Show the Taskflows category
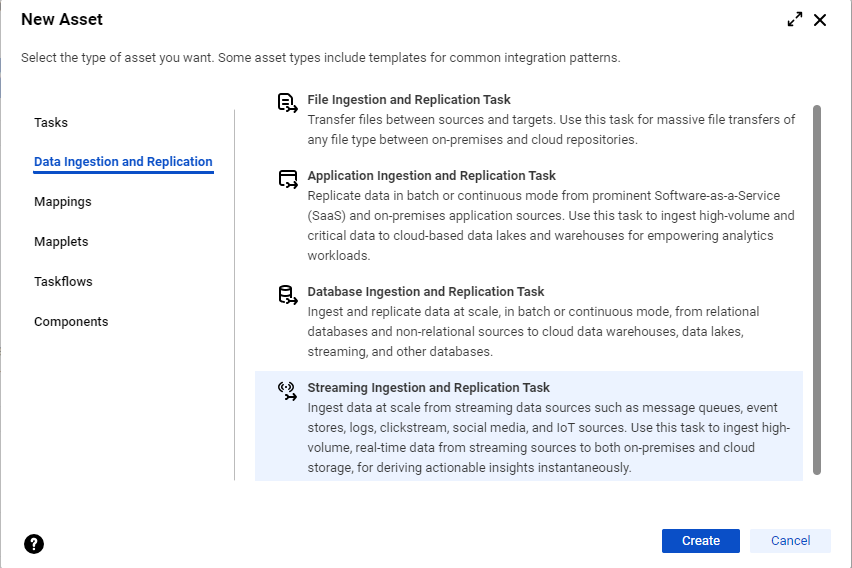Viewport: 852px width, 568px height. (x=64, y=282)
